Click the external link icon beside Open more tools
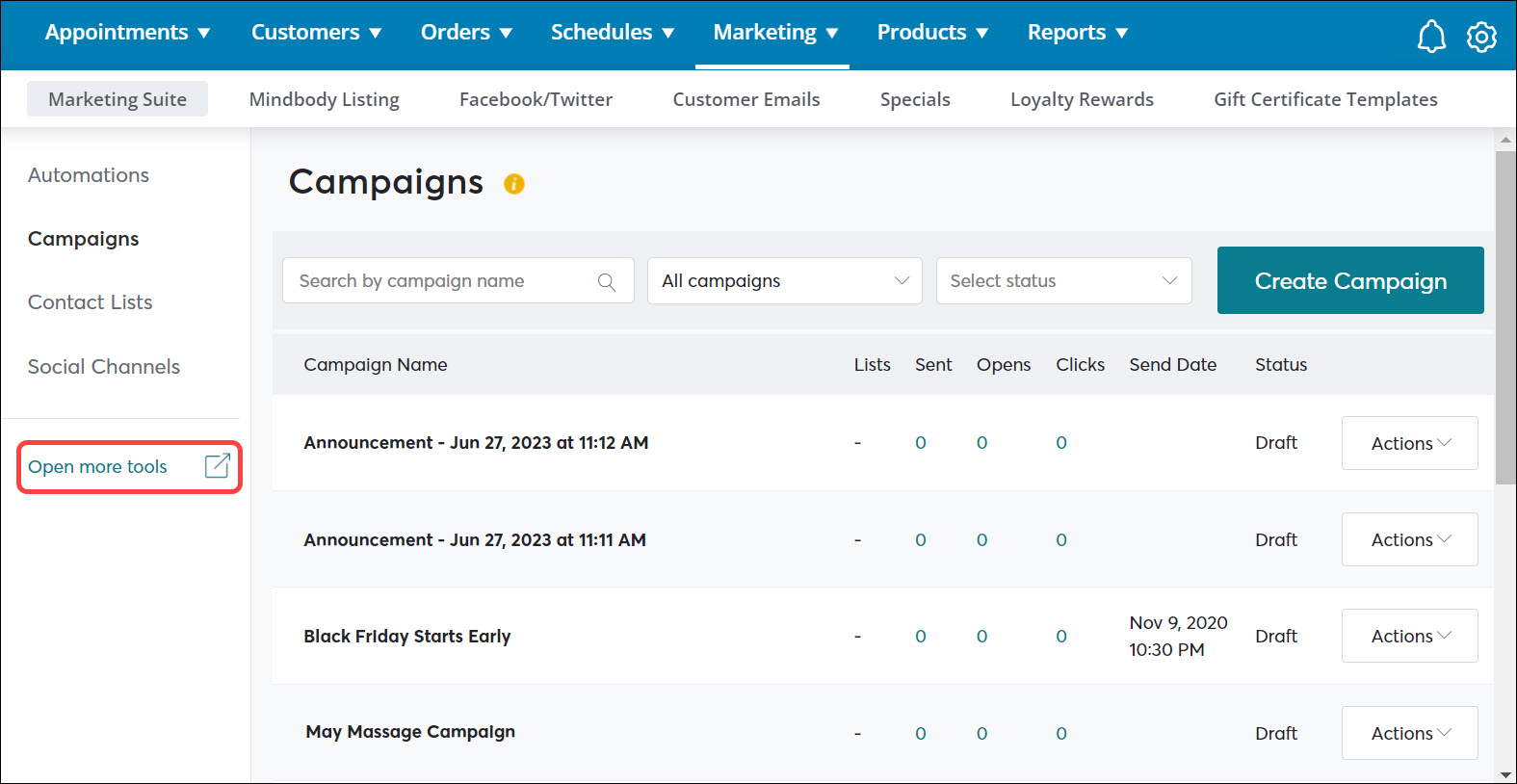This screenshot has height=784, width=1517. 218,466
